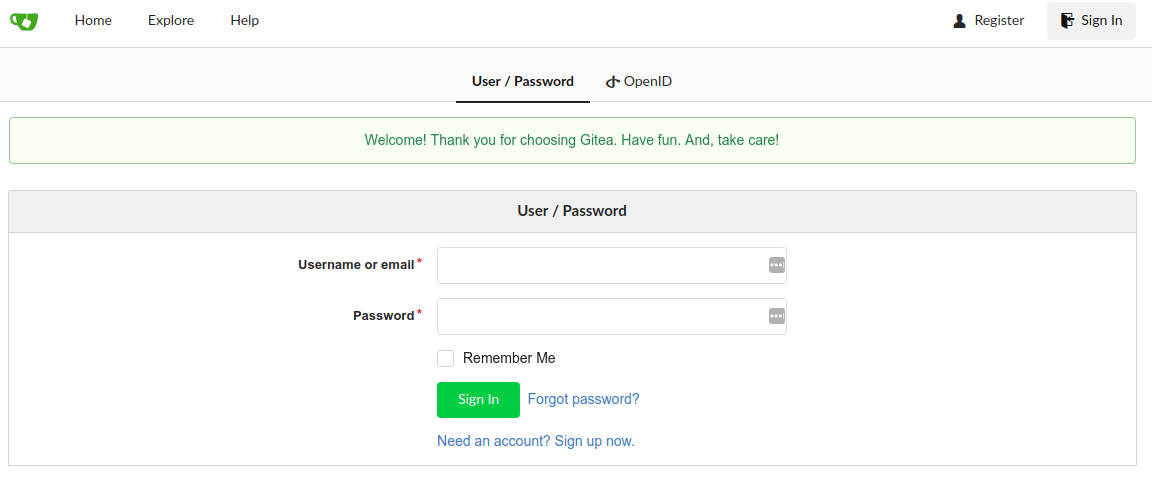Image resolution: width=1152 pixels, height=503 pixels.
Task: Click the Gitea logo in the navbar
Action: coord(24,20)
